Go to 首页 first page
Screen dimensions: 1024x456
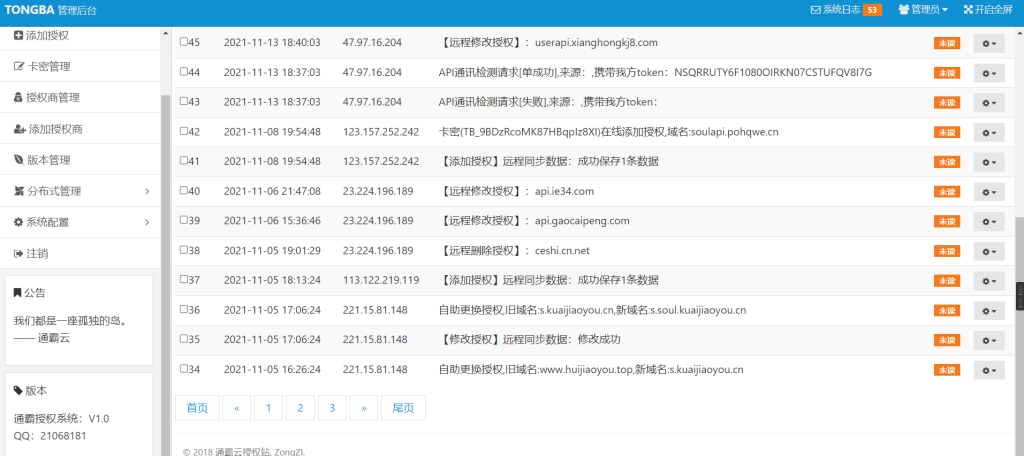pyautogui.click(x=197, y=408)
